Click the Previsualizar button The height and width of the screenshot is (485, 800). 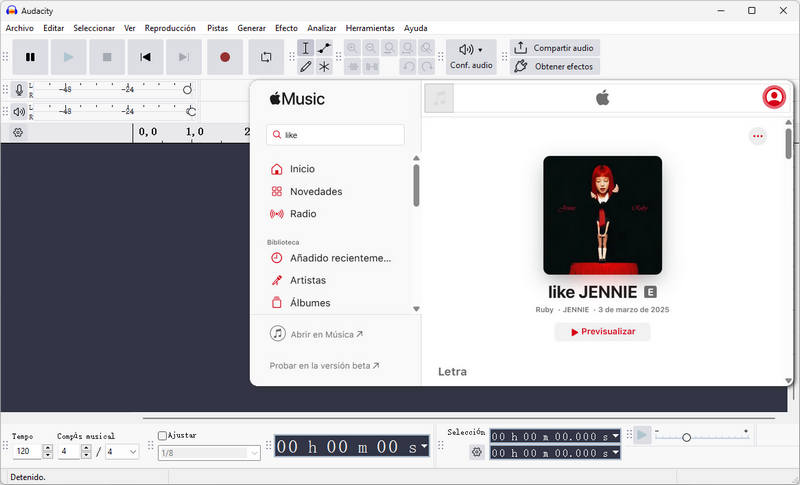(x=602, y=331)
